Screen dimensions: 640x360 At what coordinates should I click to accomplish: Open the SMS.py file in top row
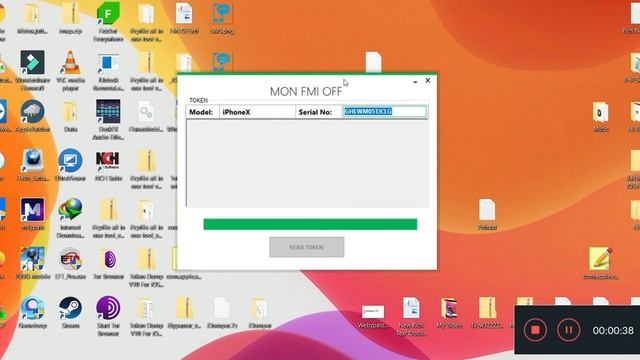(222, 18)
